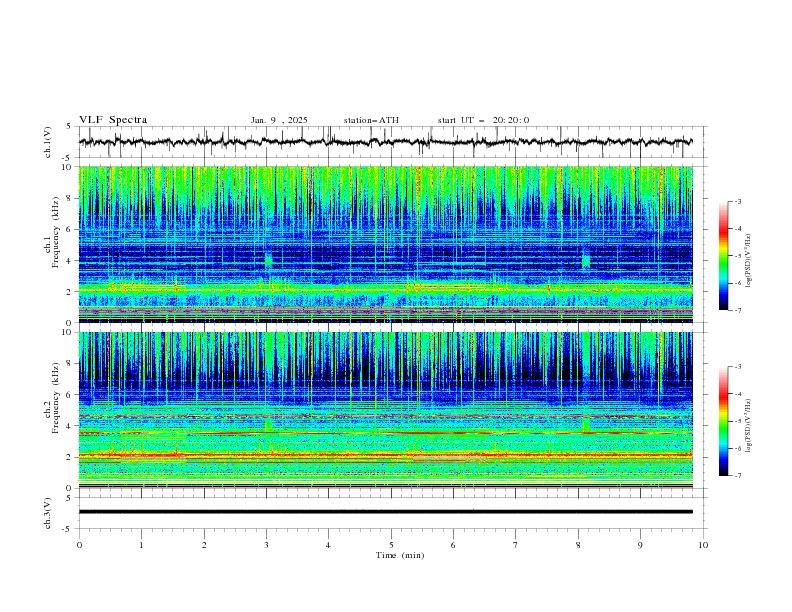Click the ch.1 "Frequency (kHz)" axis label
The image size is (792, 612).
coord(56,233)
